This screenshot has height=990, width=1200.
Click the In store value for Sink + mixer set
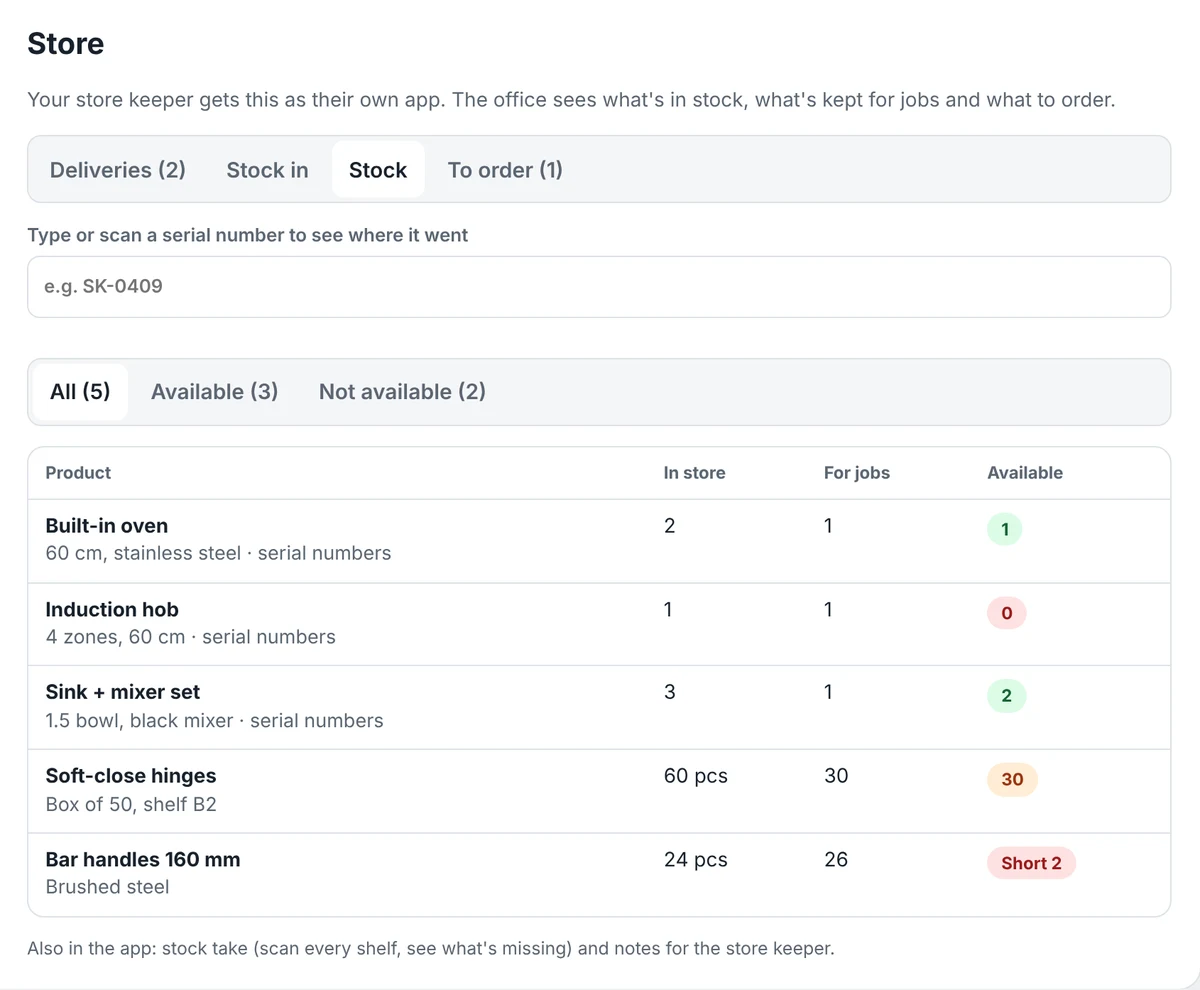coord(670,692)
